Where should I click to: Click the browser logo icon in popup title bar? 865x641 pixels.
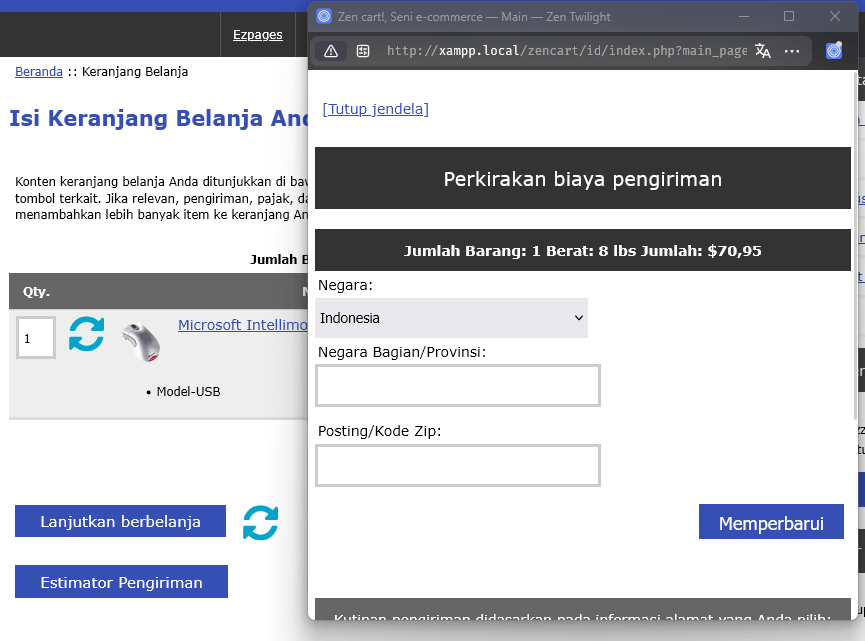[324, 17]
